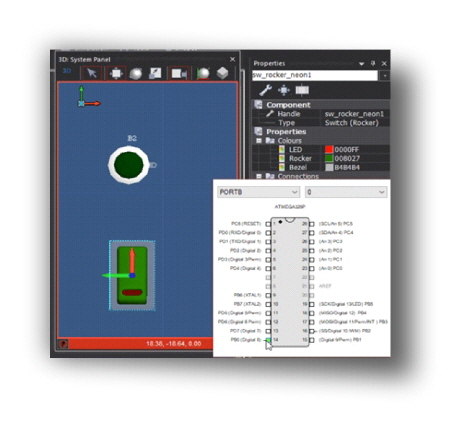Select pin 1 PC6 (RESET) checkbox
The image size is (461, 427).
point(268,224)
